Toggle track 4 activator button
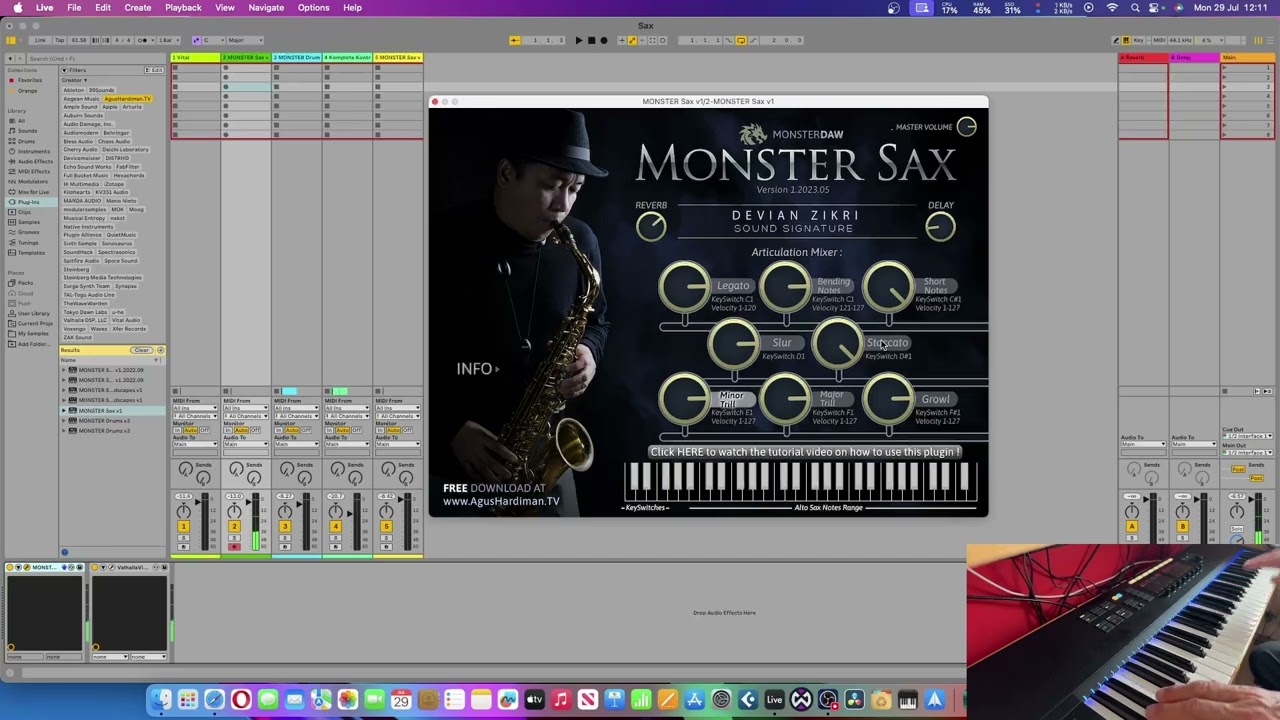The image size is (1280, 720). click(335, 527)
